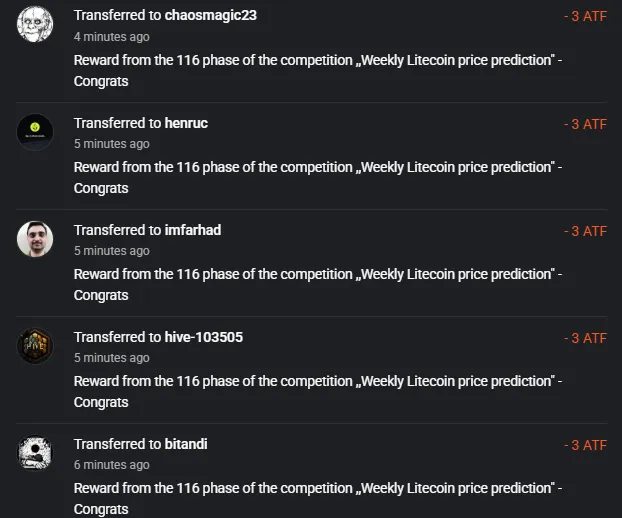Select the -3 ATF amount for chaosmagic23
This screenshot has width=622, height=518.
[586, 16]
